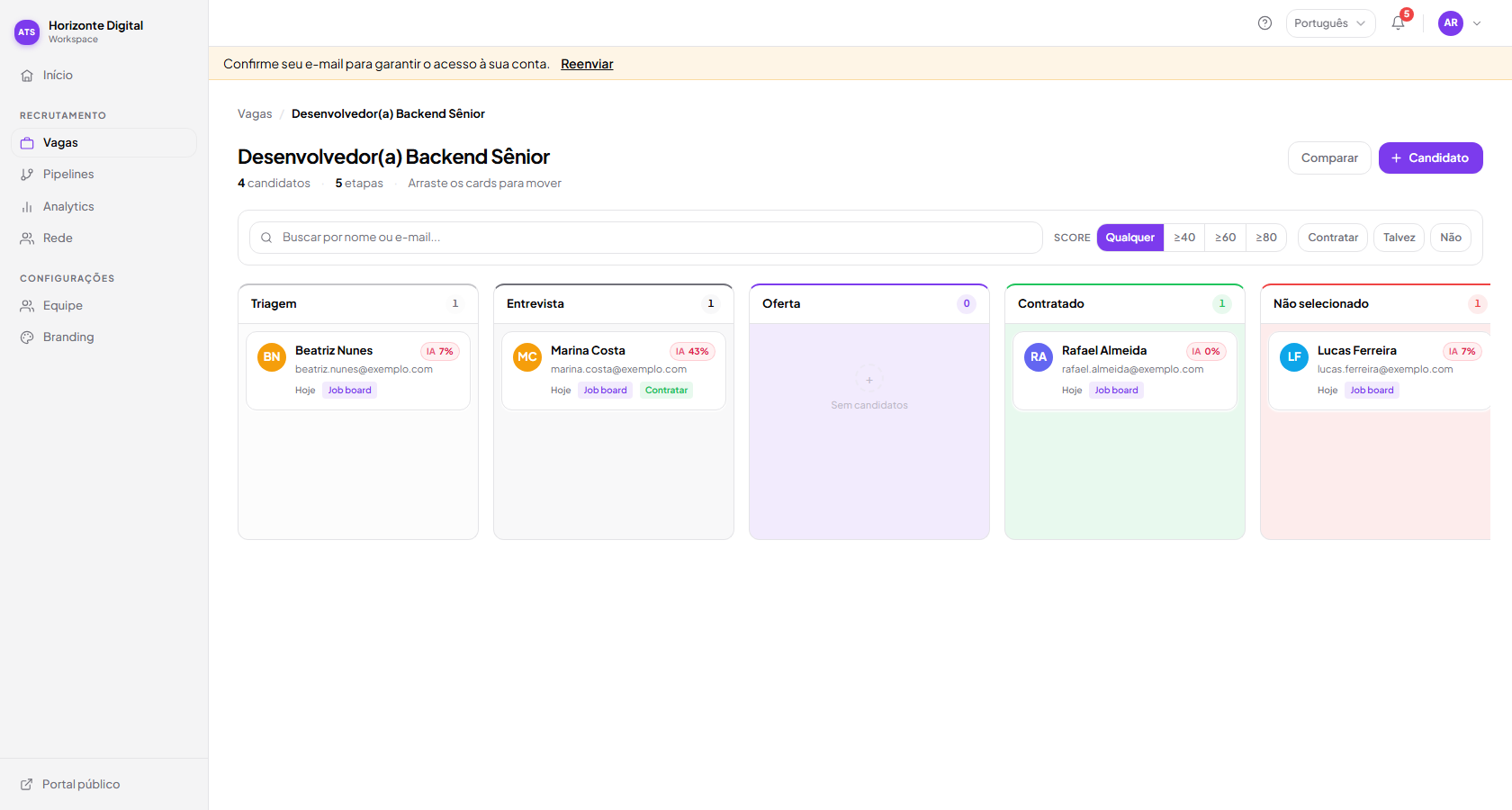Click the plus icon in Oferta column
The height and width of the screenshot is (810, 1512).
(x=869, y=380)
